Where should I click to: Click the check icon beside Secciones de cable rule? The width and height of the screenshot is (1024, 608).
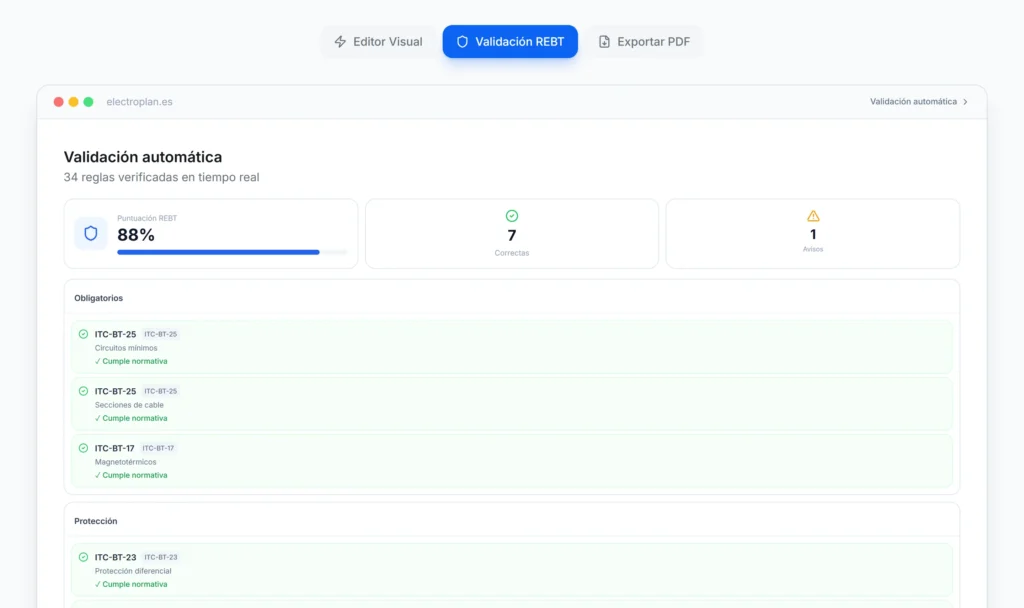(84, 391)
